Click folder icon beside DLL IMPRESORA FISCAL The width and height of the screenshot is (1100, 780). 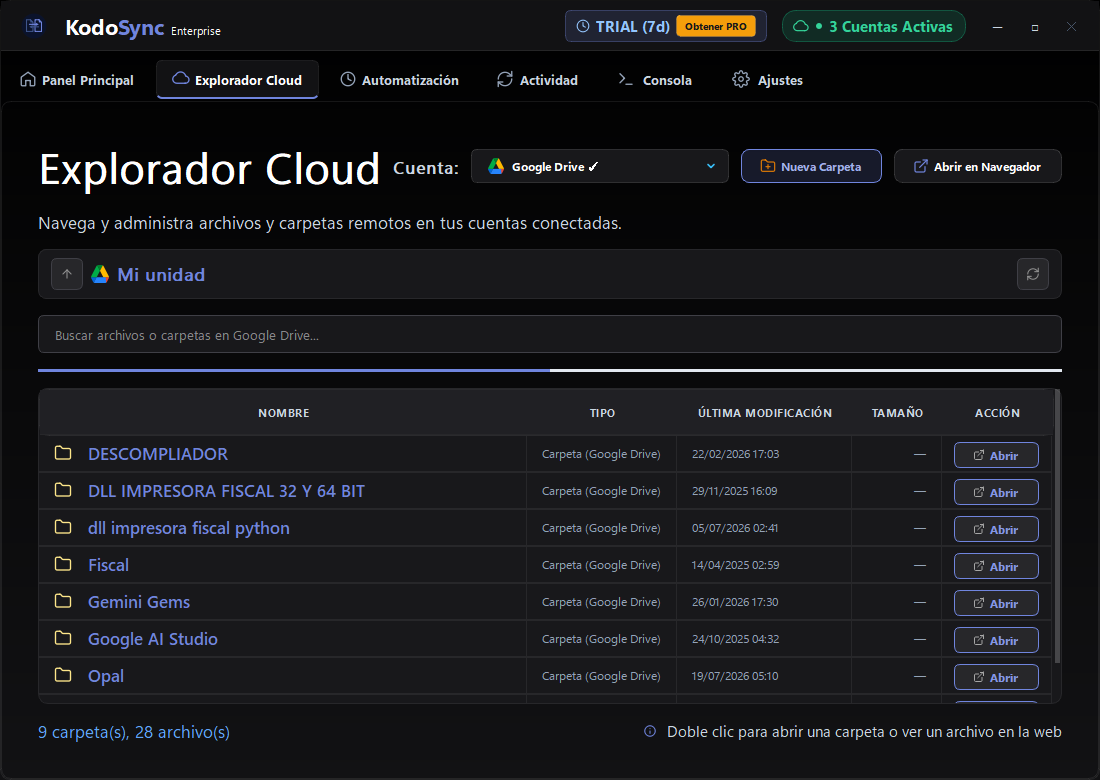click(x=63, y=490)
